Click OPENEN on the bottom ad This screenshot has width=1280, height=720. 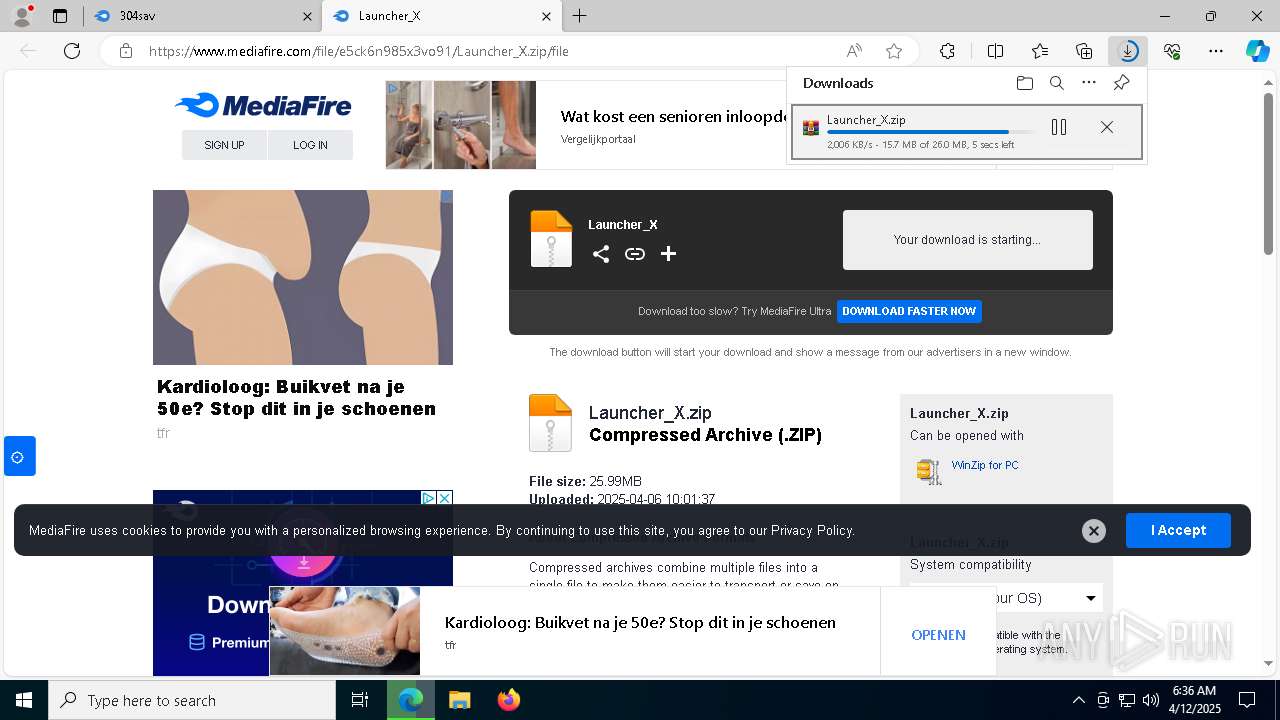pyautogui.click(x=938, y=635)
